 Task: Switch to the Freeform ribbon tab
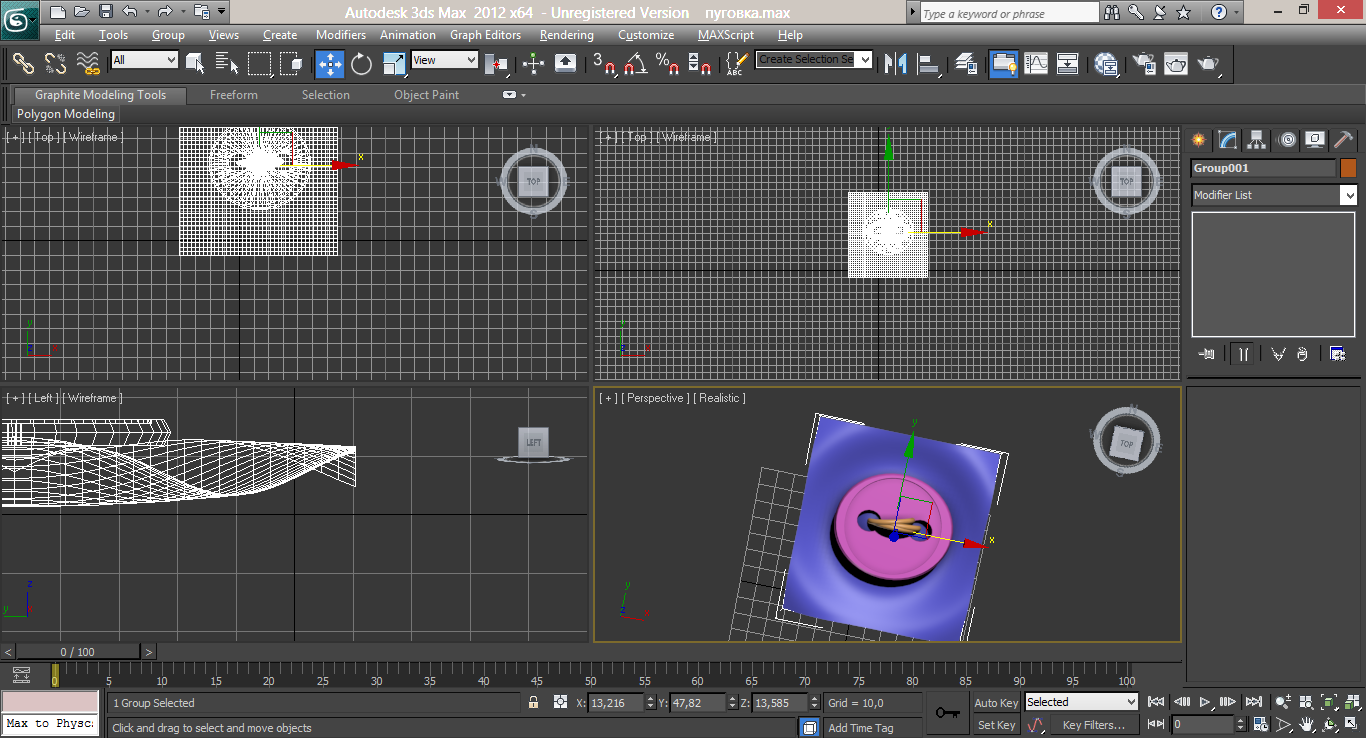(234, 95)
